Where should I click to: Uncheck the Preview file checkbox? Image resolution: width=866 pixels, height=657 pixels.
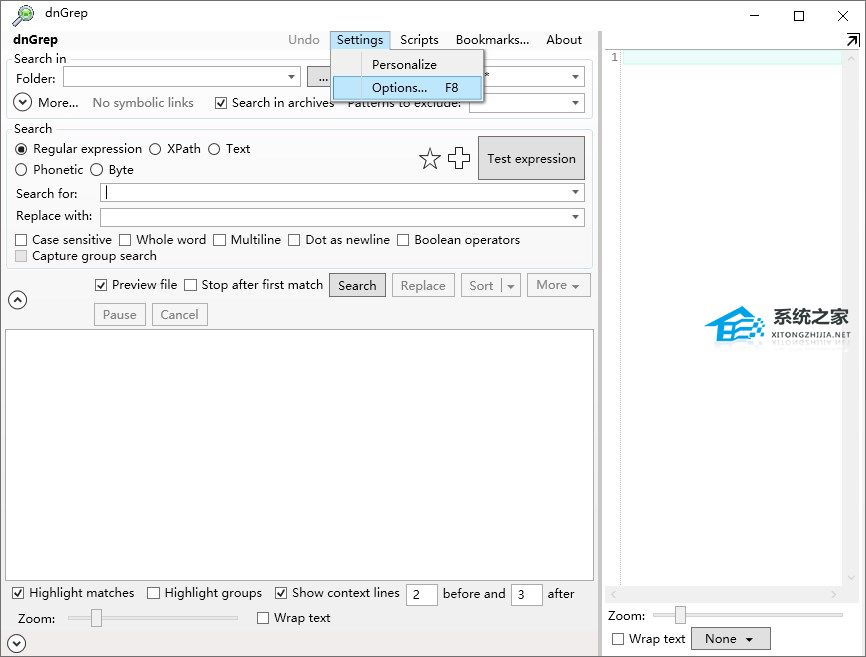(101, 285)
